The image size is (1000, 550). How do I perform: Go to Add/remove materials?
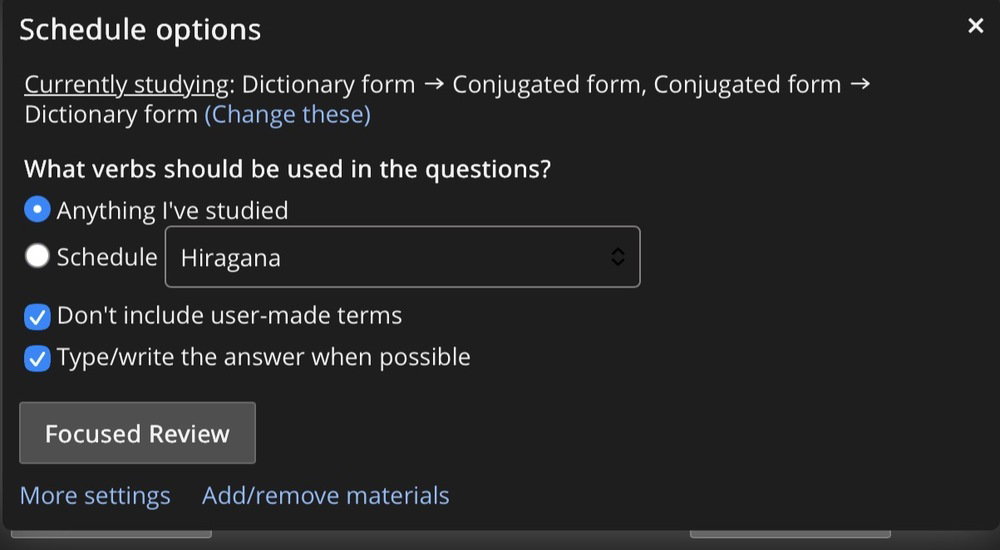click(325, 495)
